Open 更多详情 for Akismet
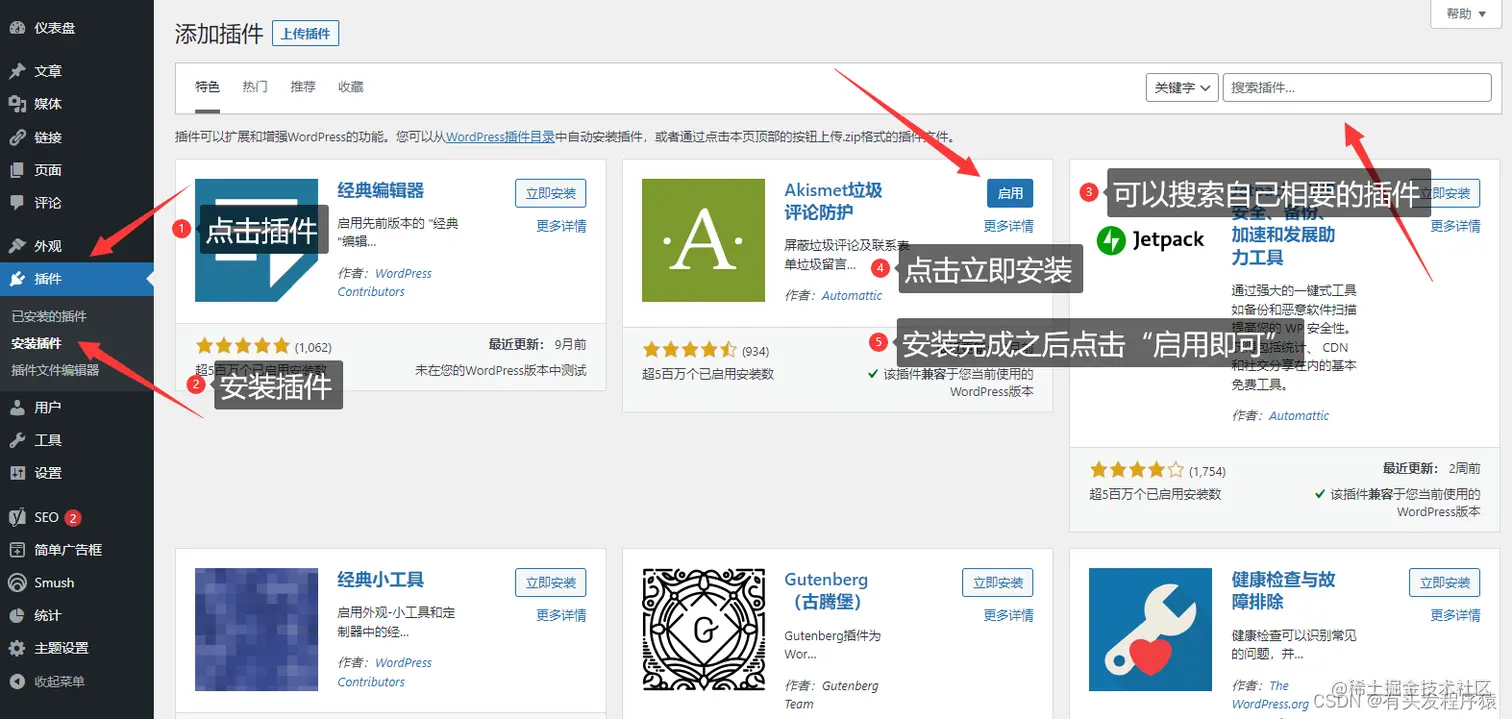 pos(1008,226)
